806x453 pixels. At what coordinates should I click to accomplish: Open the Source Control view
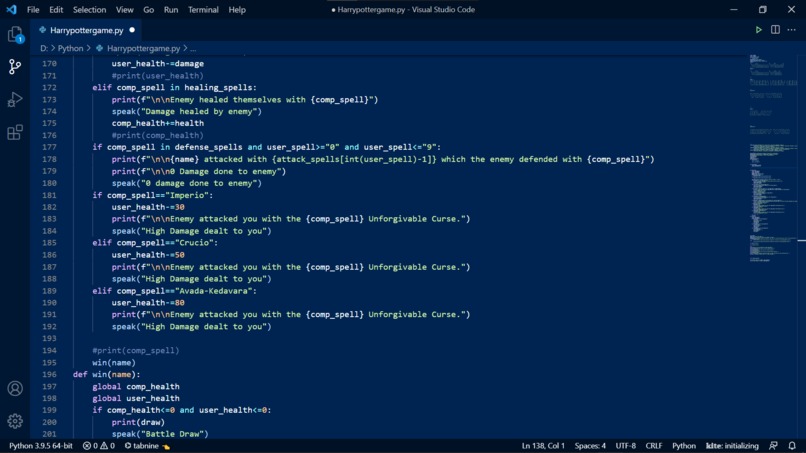[x=15, y=66]
